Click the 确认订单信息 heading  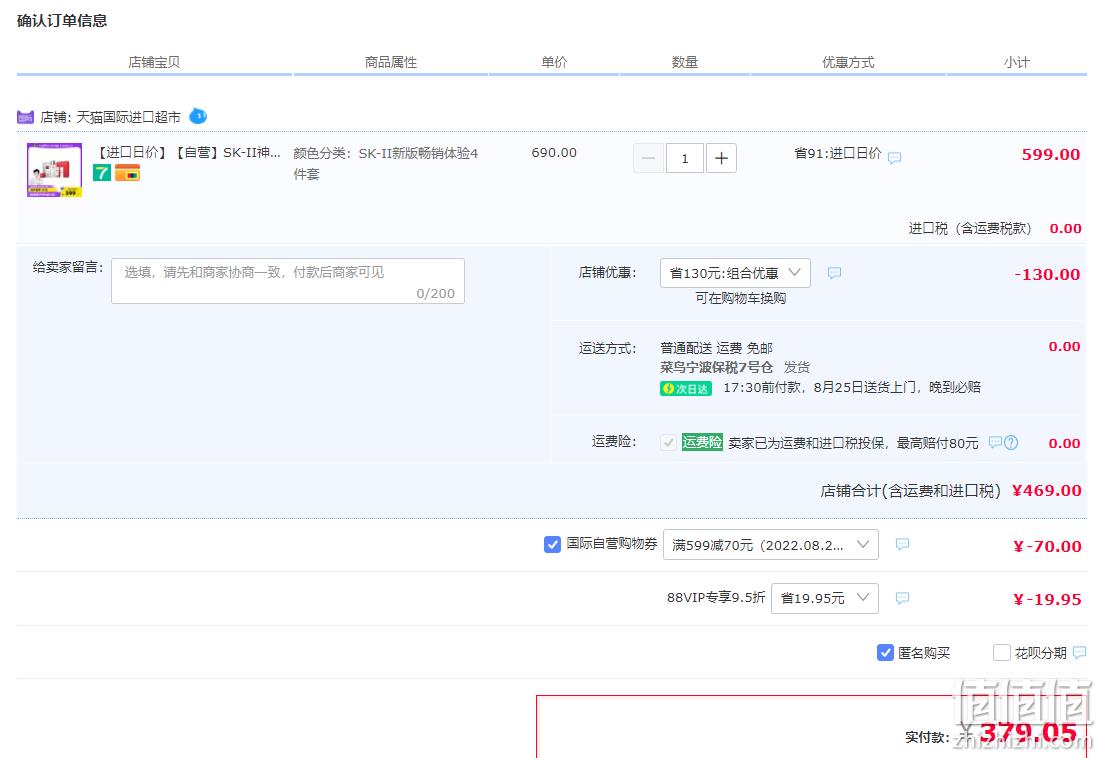[x=62, y=21]
